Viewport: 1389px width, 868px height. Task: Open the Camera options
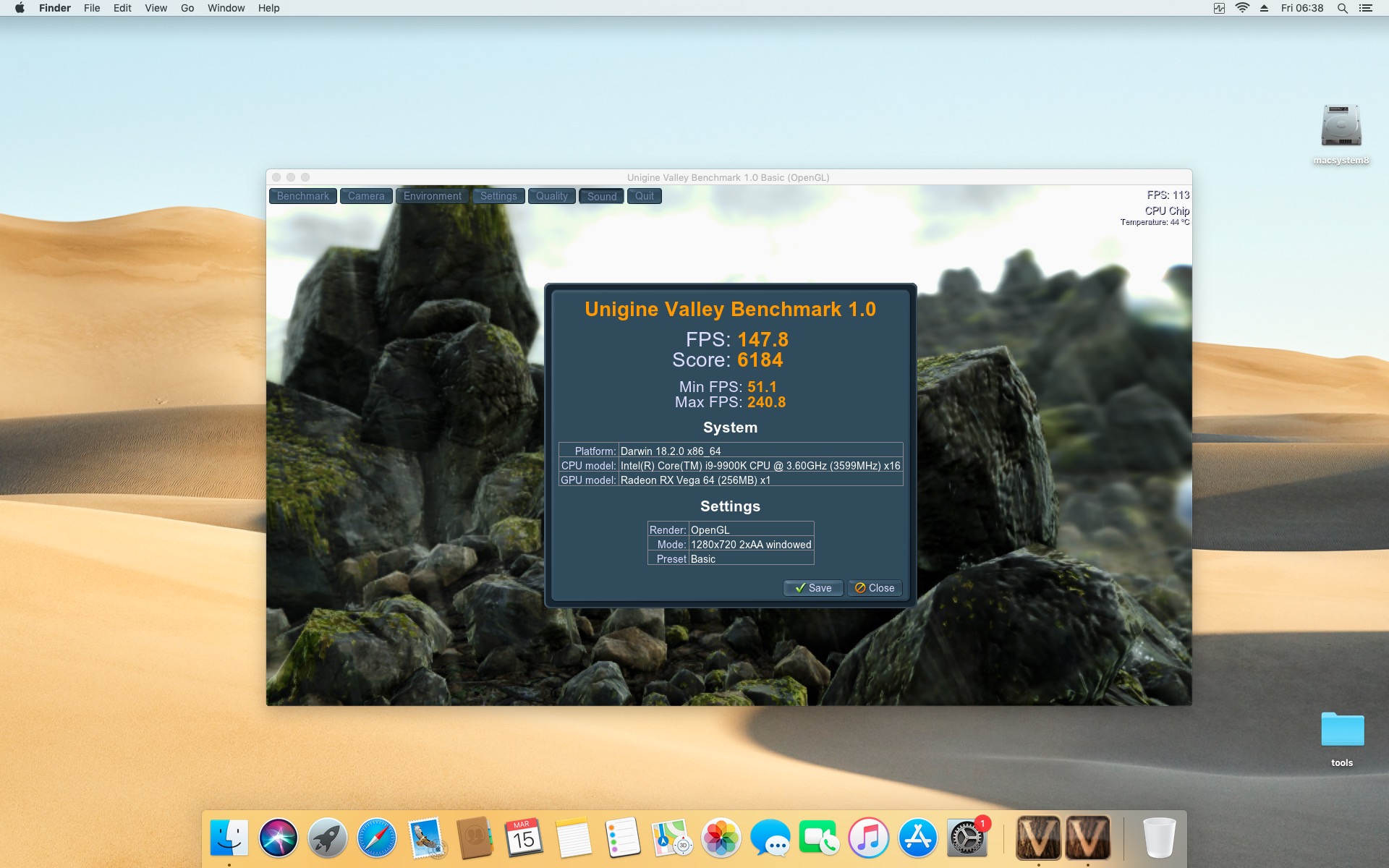pyautogui.click(x=366, y=196)
